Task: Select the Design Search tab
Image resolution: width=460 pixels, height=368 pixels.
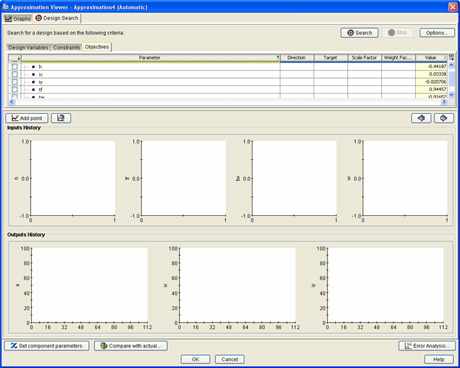Action: [57, 18]
